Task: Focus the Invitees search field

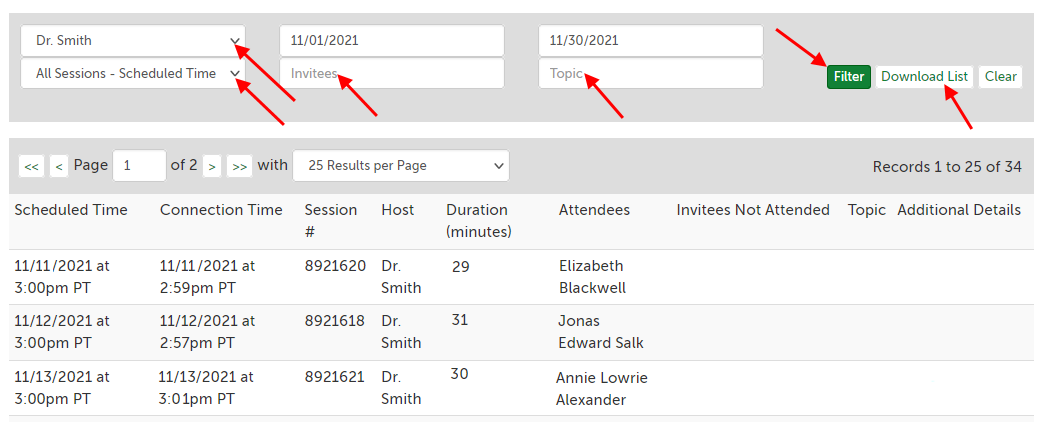Action: point(391,73)
